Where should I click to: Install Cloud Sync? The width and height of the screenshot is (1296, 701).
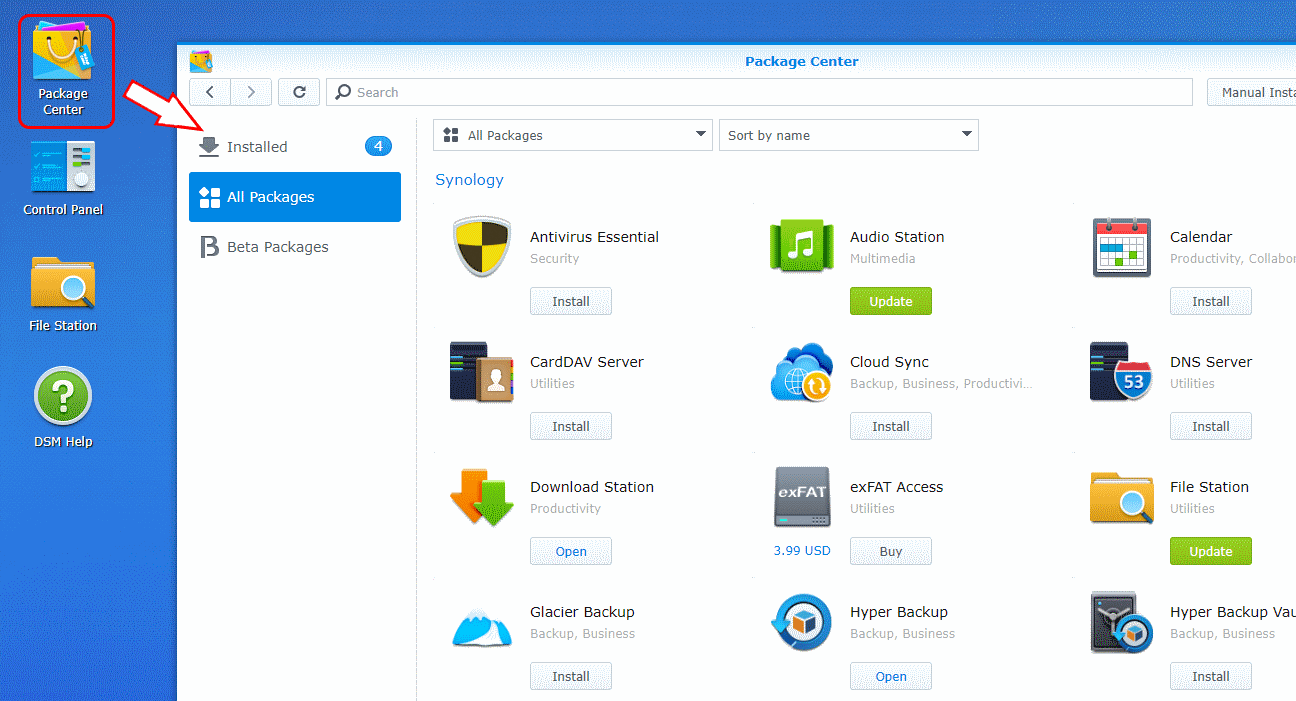891,426
